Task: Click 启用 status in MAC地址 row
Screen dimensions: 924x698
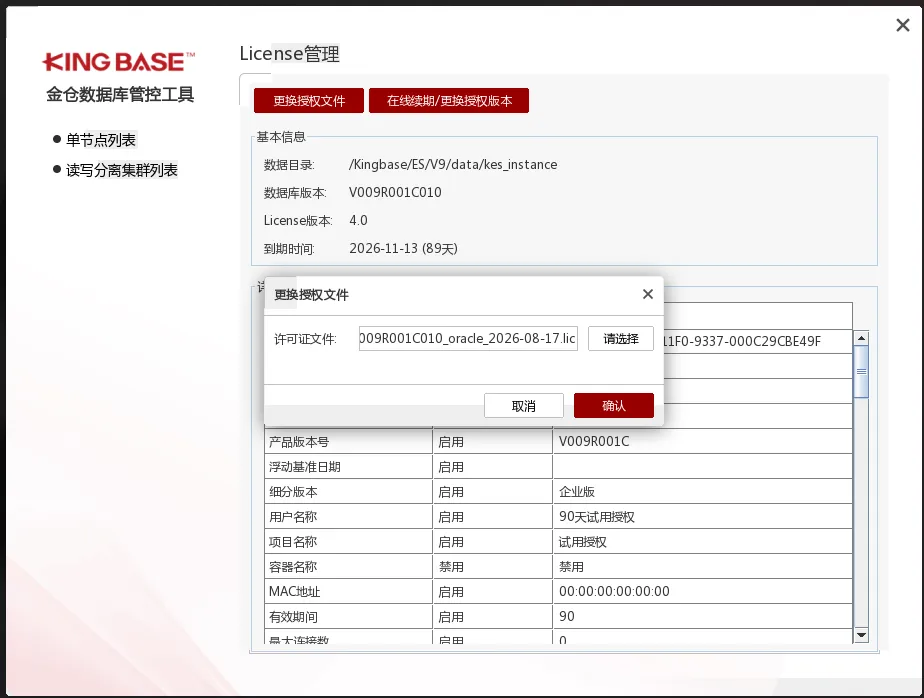Action: click(493, 591)
